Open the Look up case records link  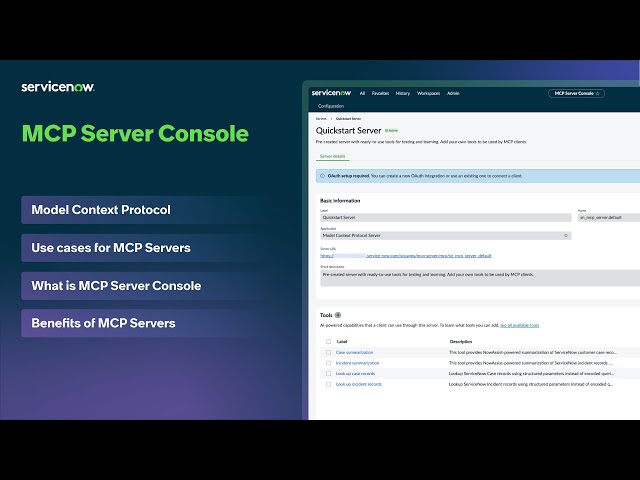tap(355, 373)
